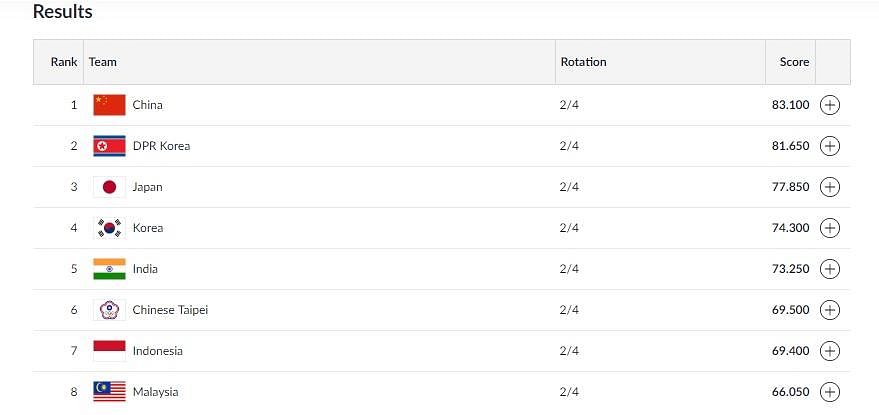This screenshot has height=415, width=879.
Task: Click the India flag icon
Action: click(x=109, y=269)
